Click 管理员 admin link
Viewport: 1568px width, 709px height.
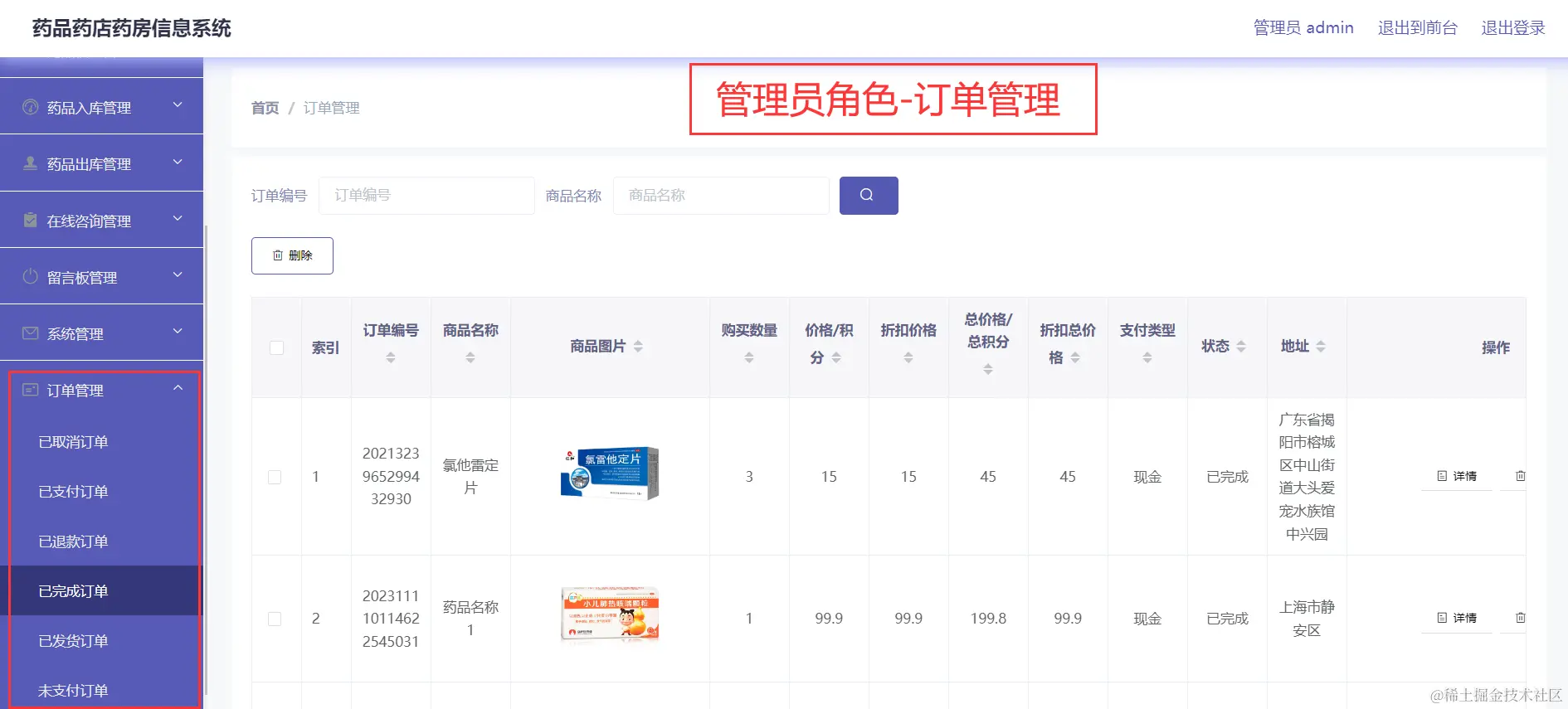click(x=1303, y=27)
